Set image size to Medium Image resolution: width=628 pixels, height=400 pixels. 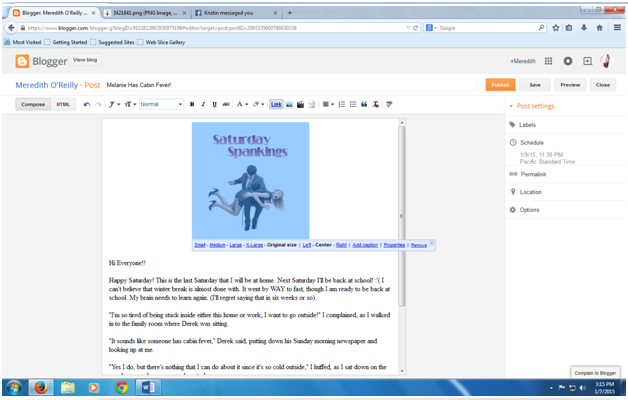[x=217, y=245]
